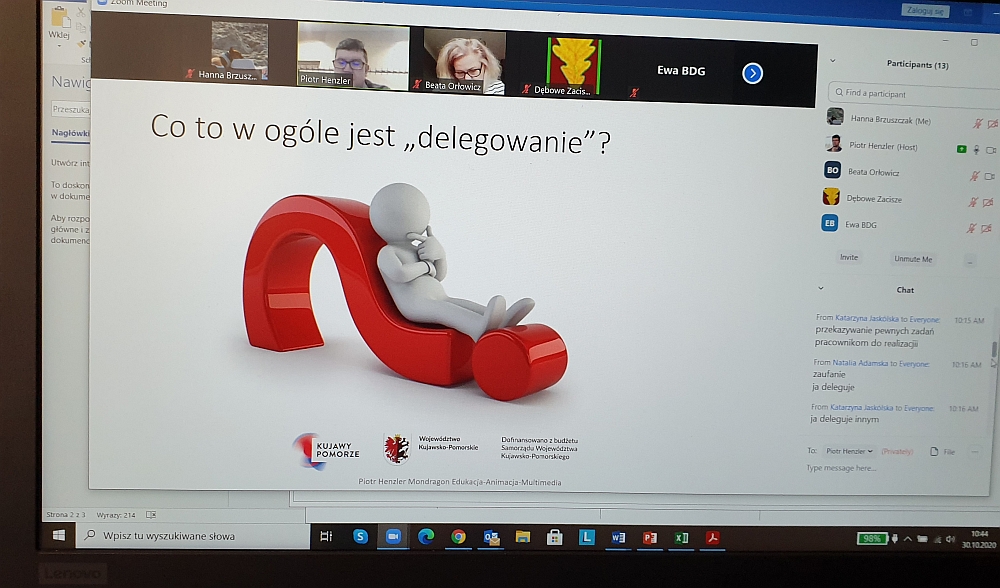This screenshot has width=1000, height=588.
Task: Click the proofing icon in Word status bar
Action: [x=151, y=515]
